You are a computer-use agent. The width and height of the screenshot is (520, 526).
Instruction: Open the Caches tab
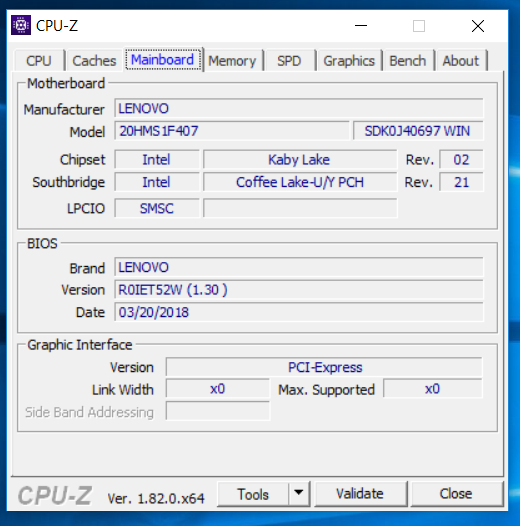click(x=94, y=61)
